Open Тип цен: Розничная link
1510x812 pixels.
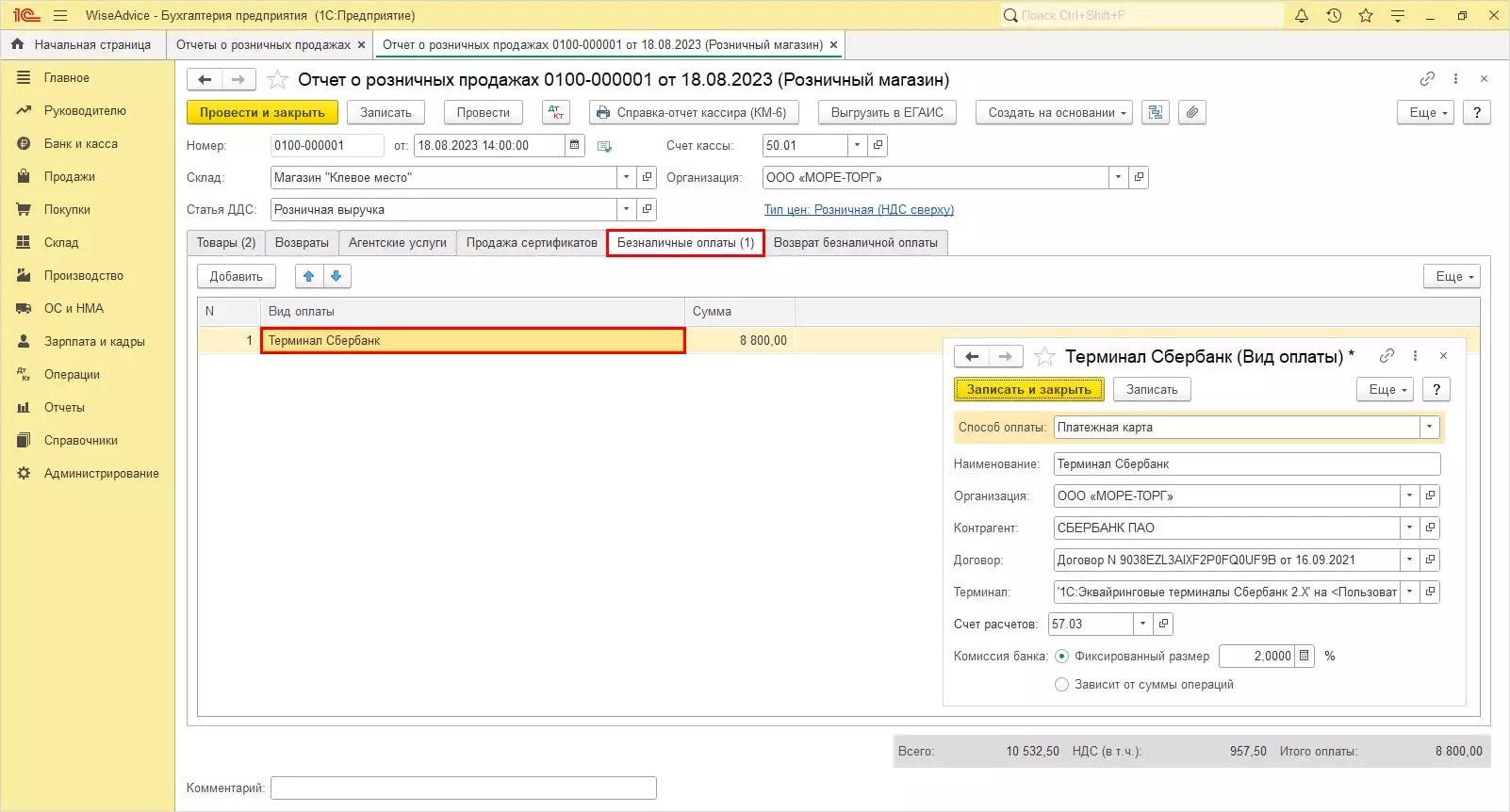pos(859,210)
